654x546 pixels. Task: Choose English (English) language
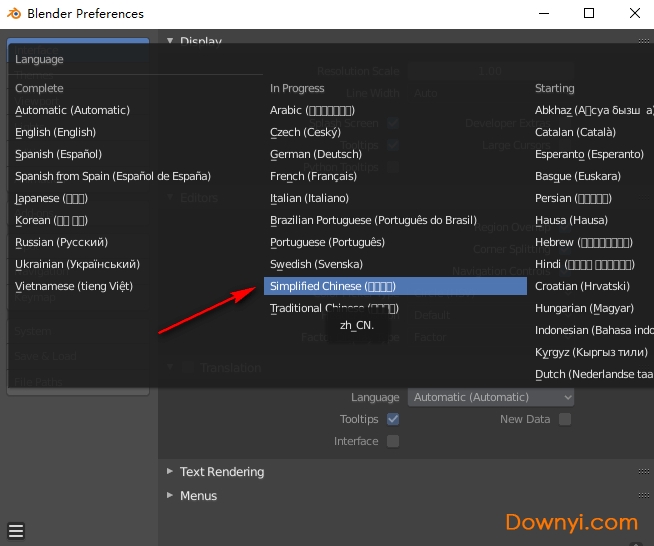pos(56,132)
